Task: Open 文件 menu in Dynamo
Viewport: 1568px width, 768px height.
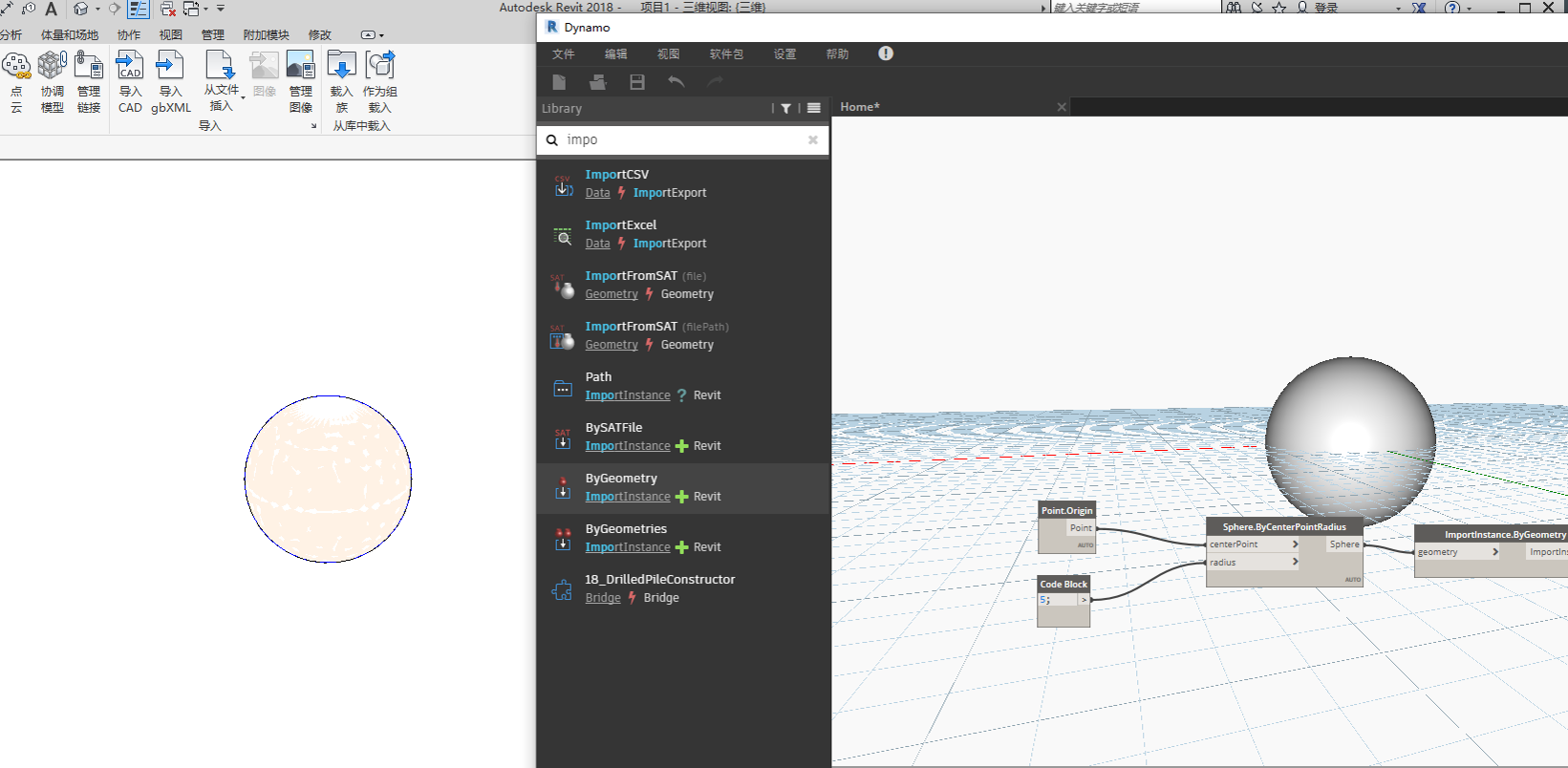Action: 564,54
